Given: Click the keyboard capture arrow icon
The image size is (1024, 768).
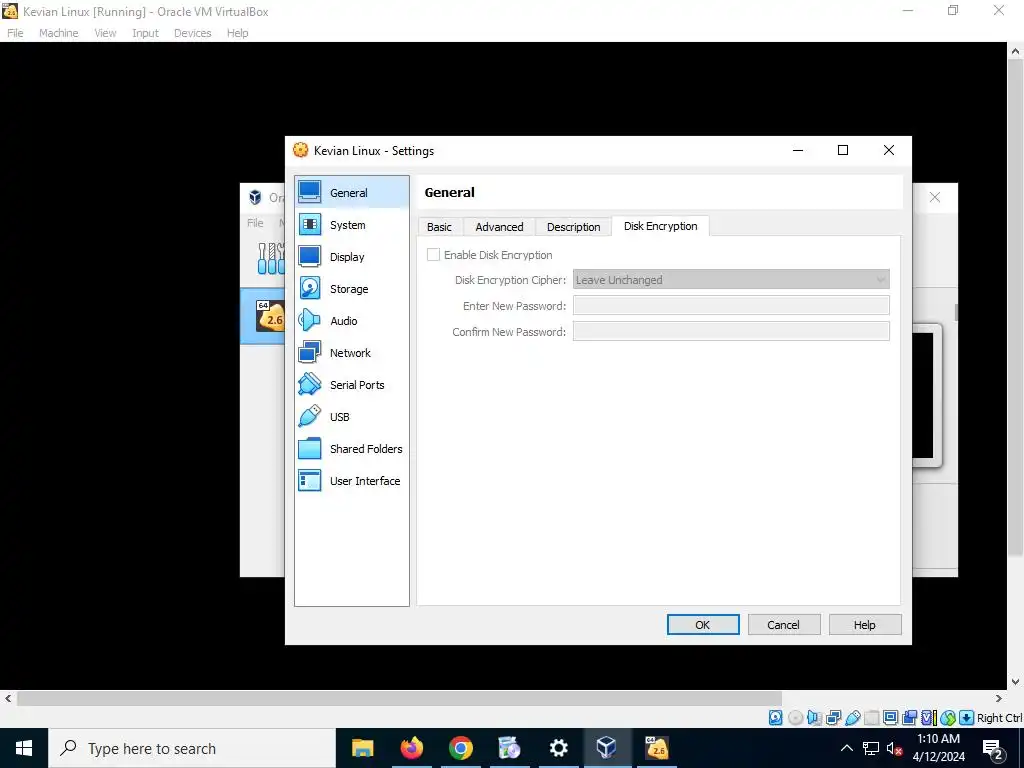Looking at the screenshot, I should [x=967, y=718].
